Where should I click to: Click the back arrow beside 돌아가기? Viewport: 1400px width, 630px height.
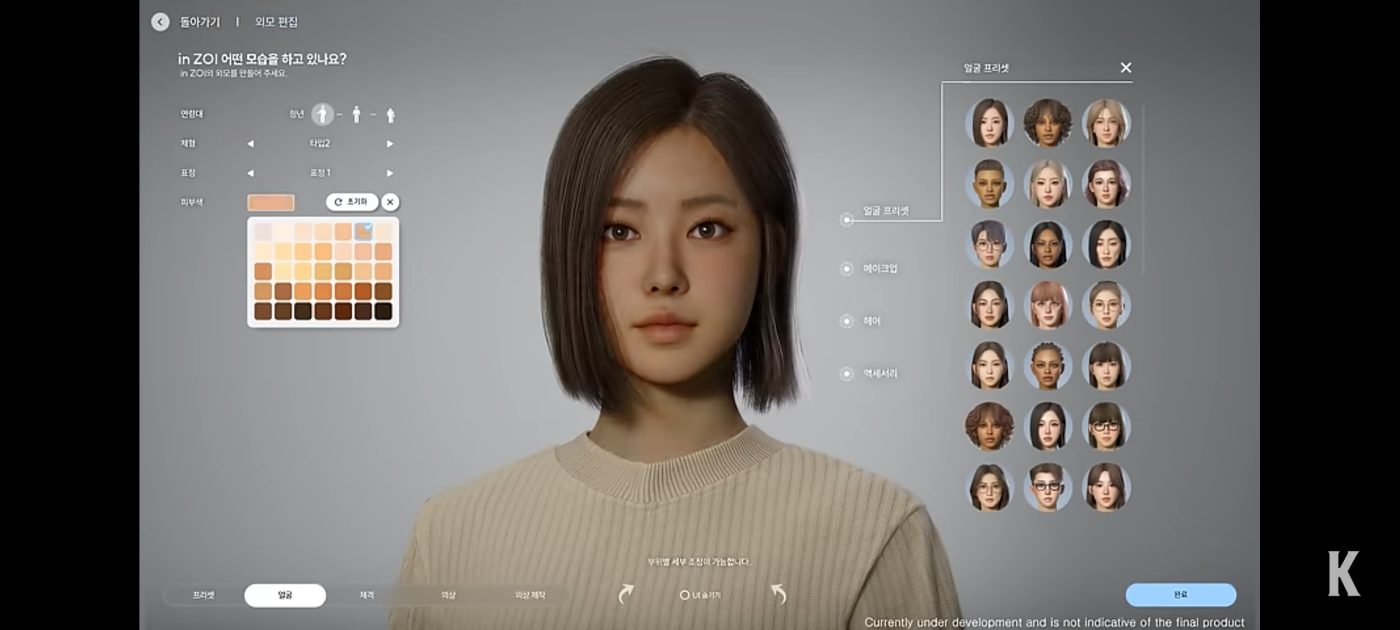click(x=160, y=21)
